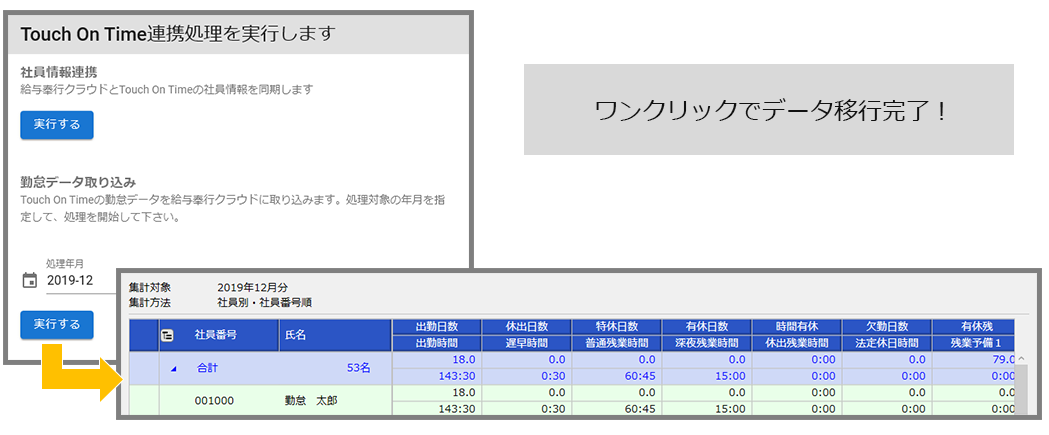The width and height of the screenshot is (1049, 435).
Task: Click the 欠勤日数 column header
Action: (x=886, y=327)
